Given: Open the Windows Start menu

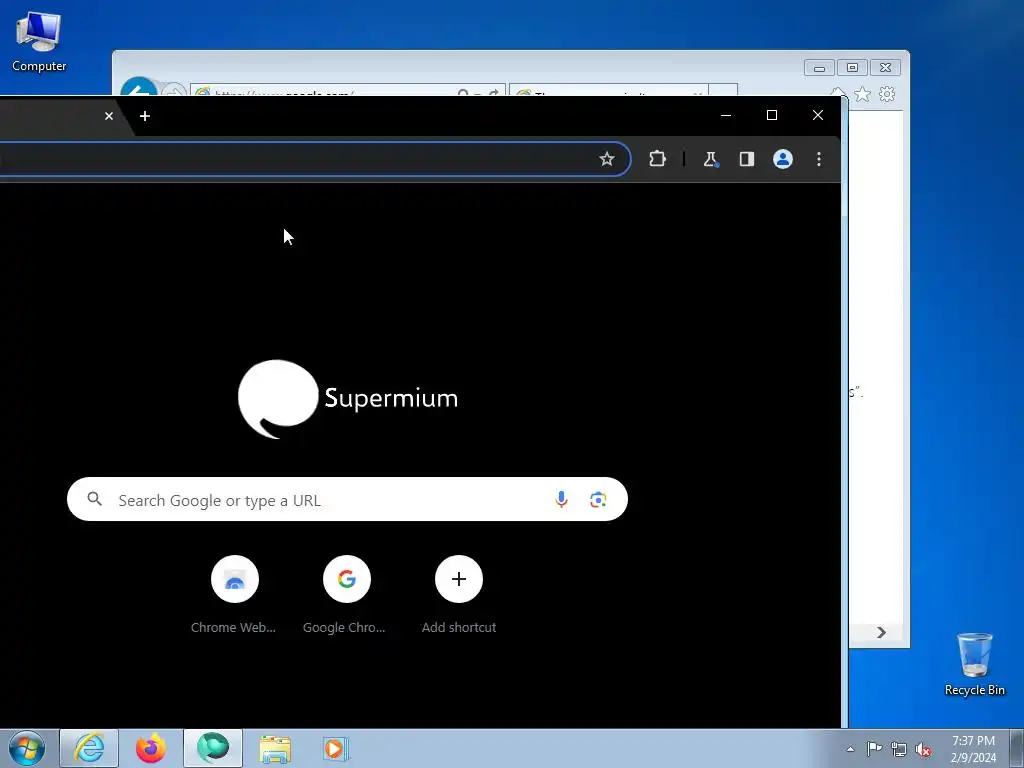Looking at the screenshot, I should [26, 748].
